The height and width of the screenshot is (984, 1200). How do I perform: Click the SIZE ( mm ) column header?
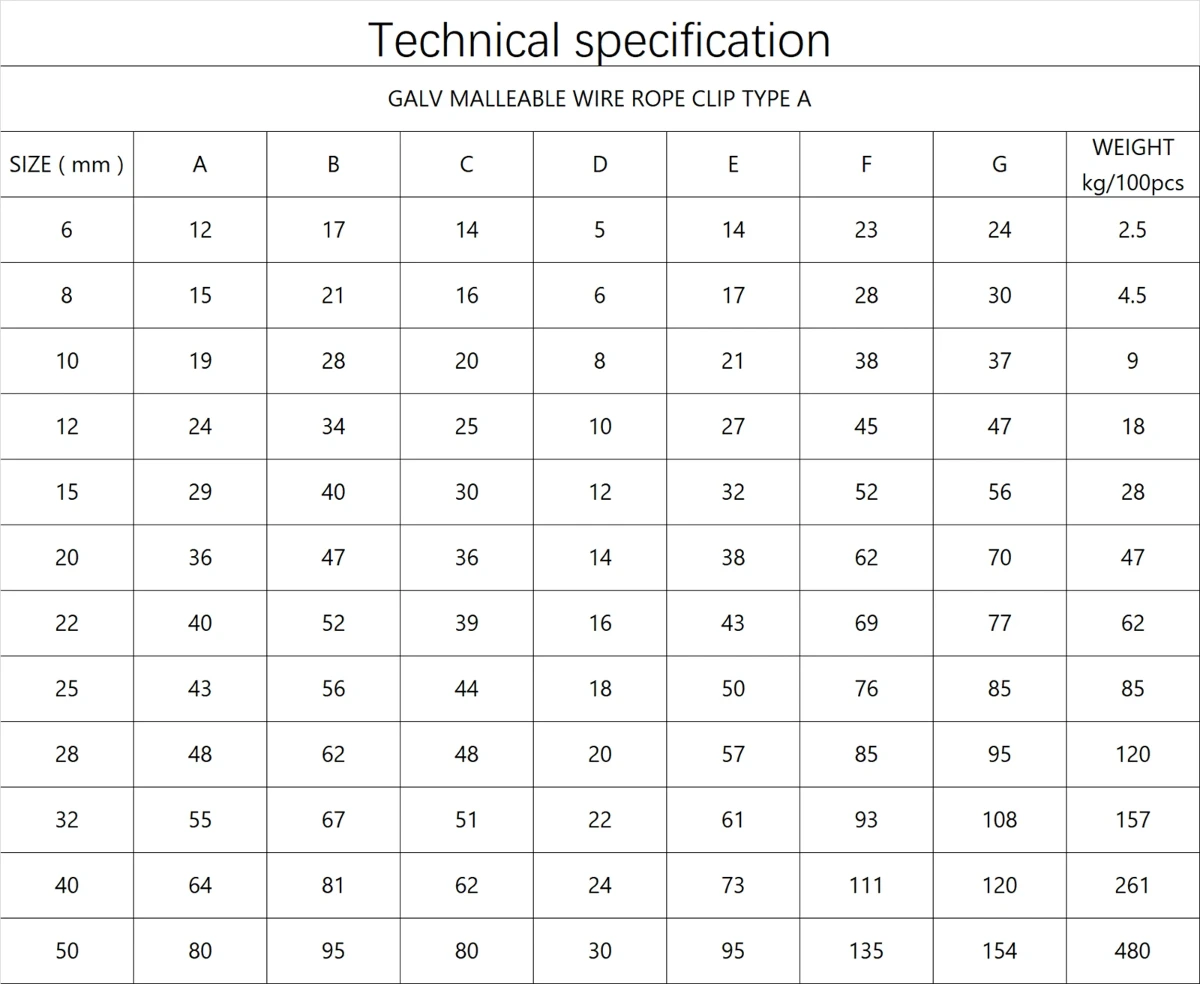[x=67, y=165]
